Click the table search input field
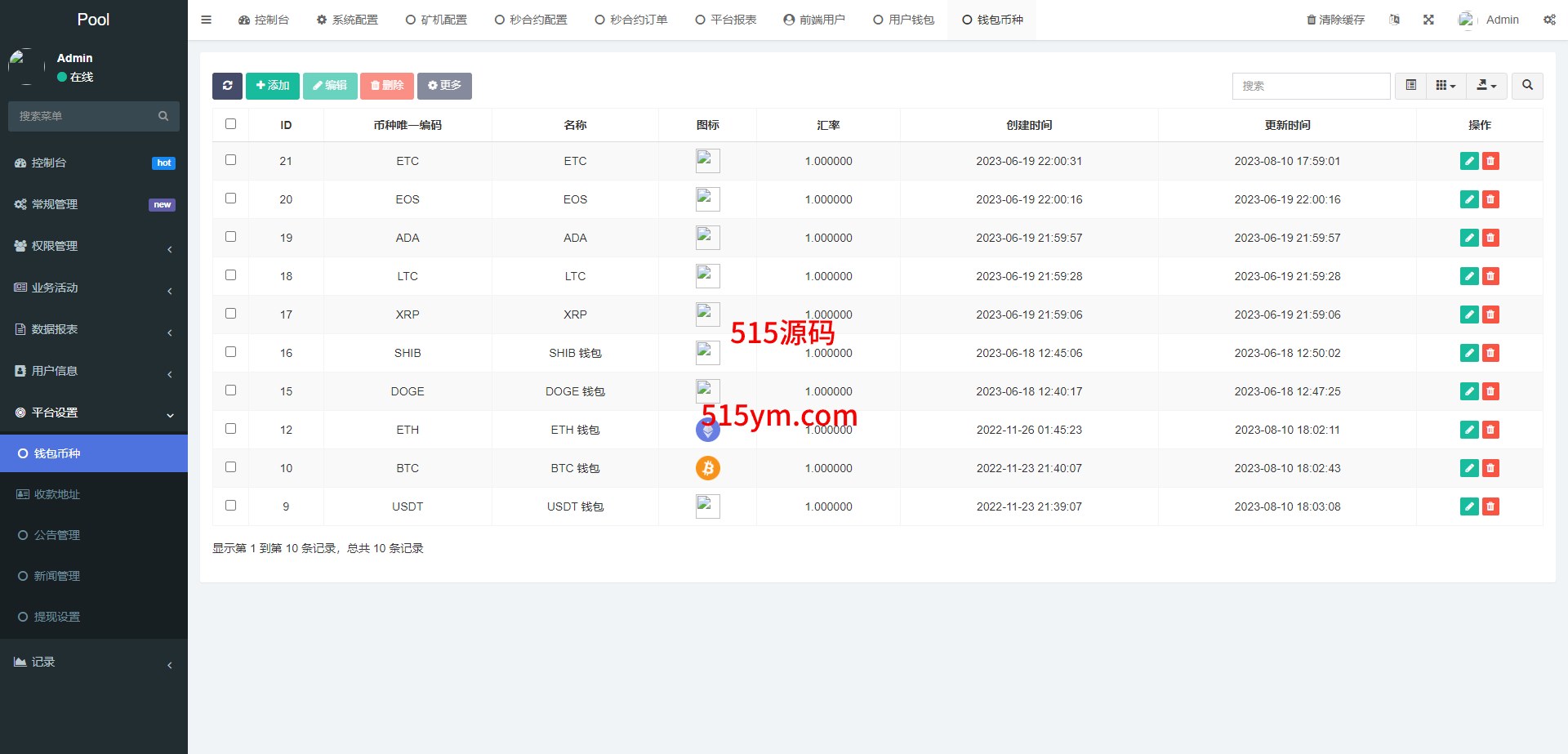 coord(1311,86)
